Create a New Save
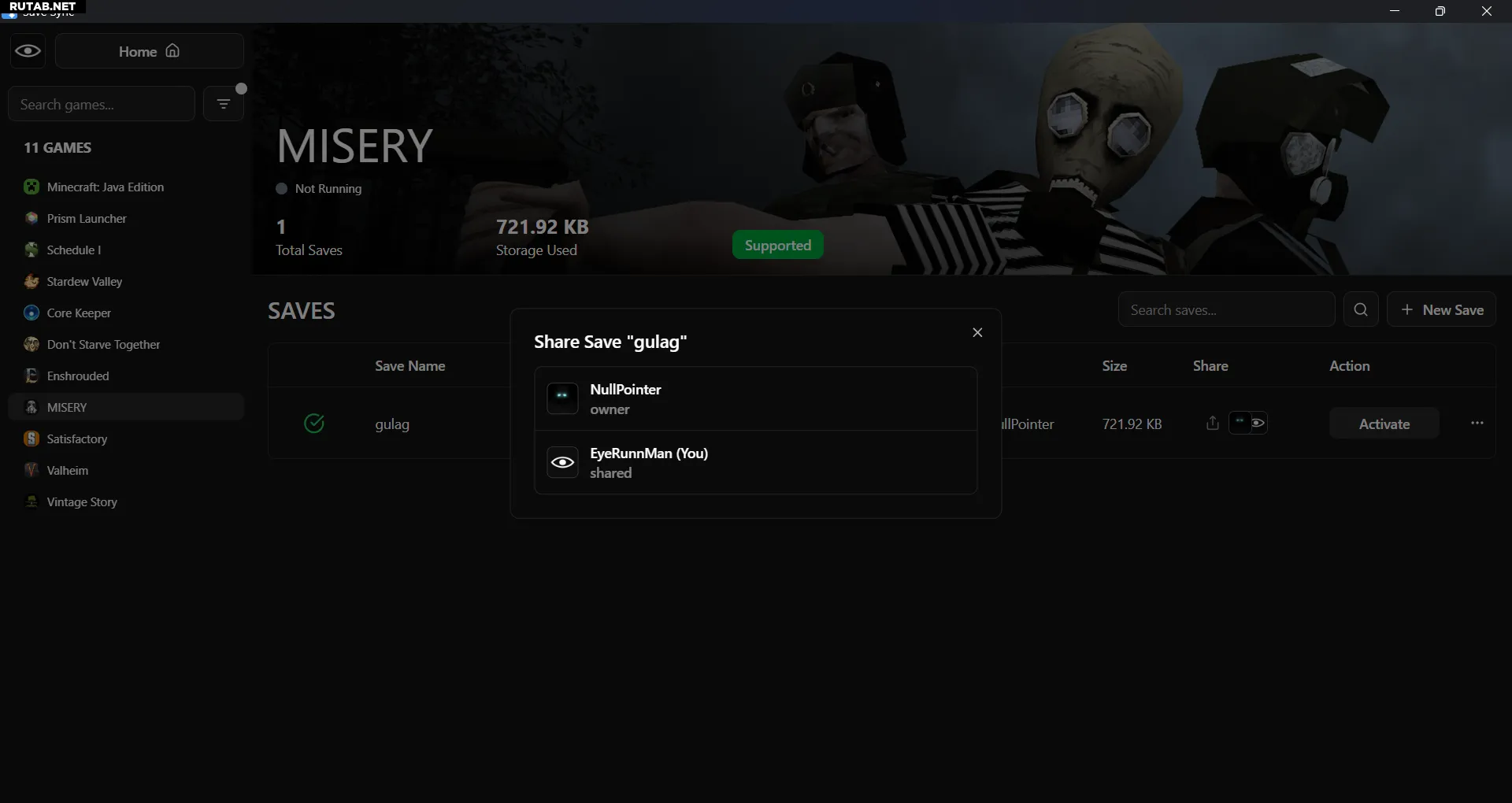The width and height of the screenshot is (1512, 803). click(x=1441, y=309)
